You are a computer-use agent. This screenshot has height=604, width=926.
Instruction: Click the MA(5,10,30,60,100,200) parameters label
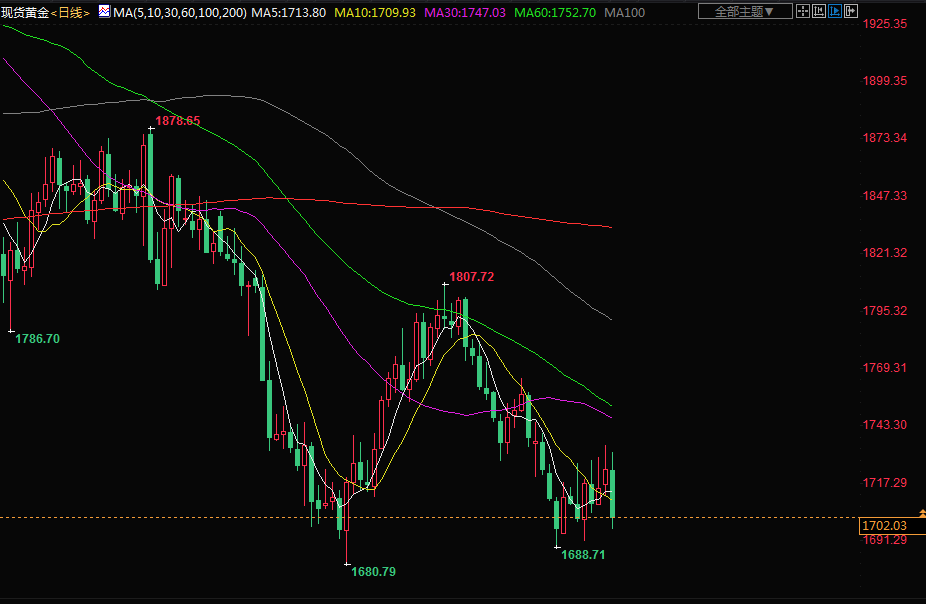180,12
